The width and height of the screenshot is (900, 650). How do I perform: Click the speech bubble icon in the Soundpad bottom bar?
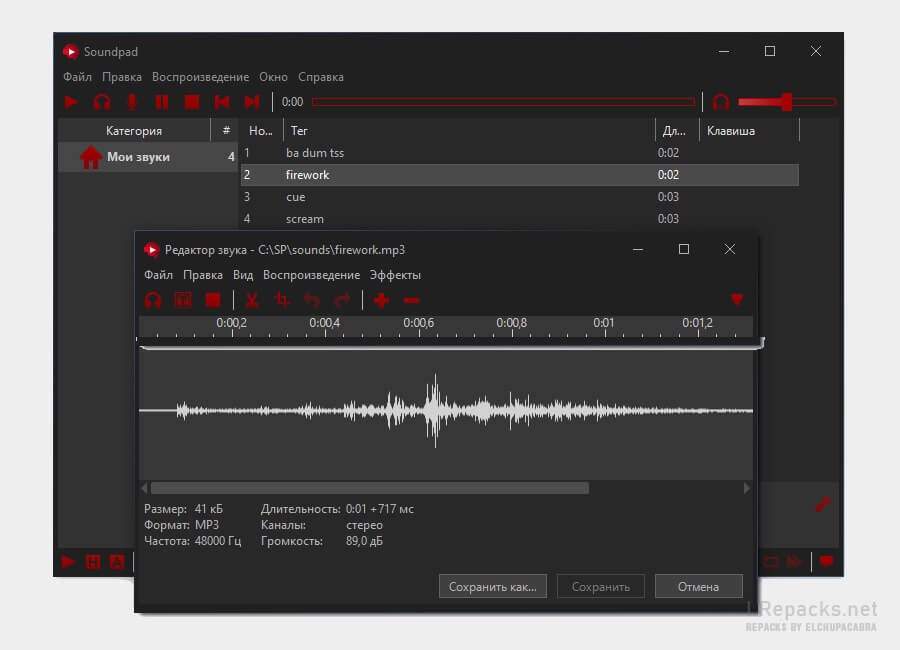[x=827, y=562]
